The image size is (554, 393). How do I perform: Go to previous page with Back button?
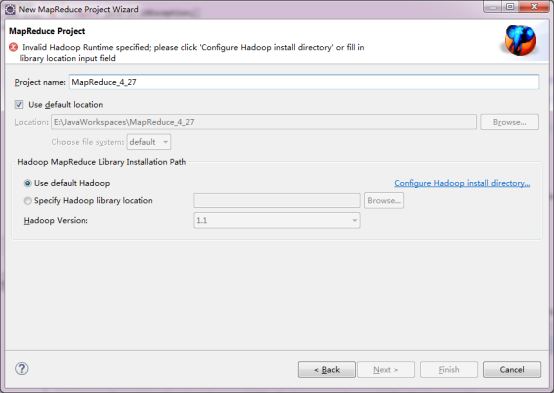click(327, 370)
